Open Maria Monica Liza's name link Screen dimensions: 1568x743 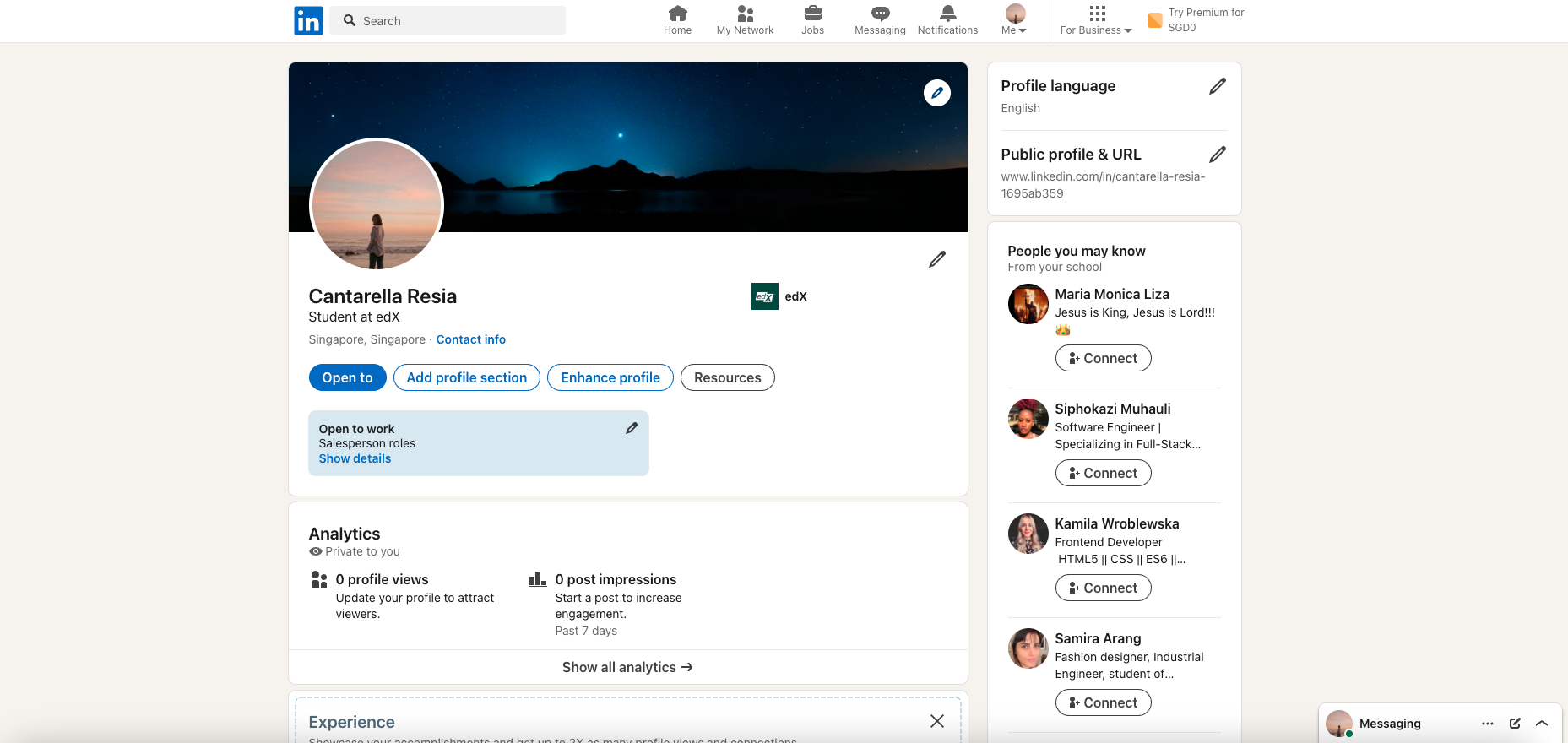pos(1112,294)
